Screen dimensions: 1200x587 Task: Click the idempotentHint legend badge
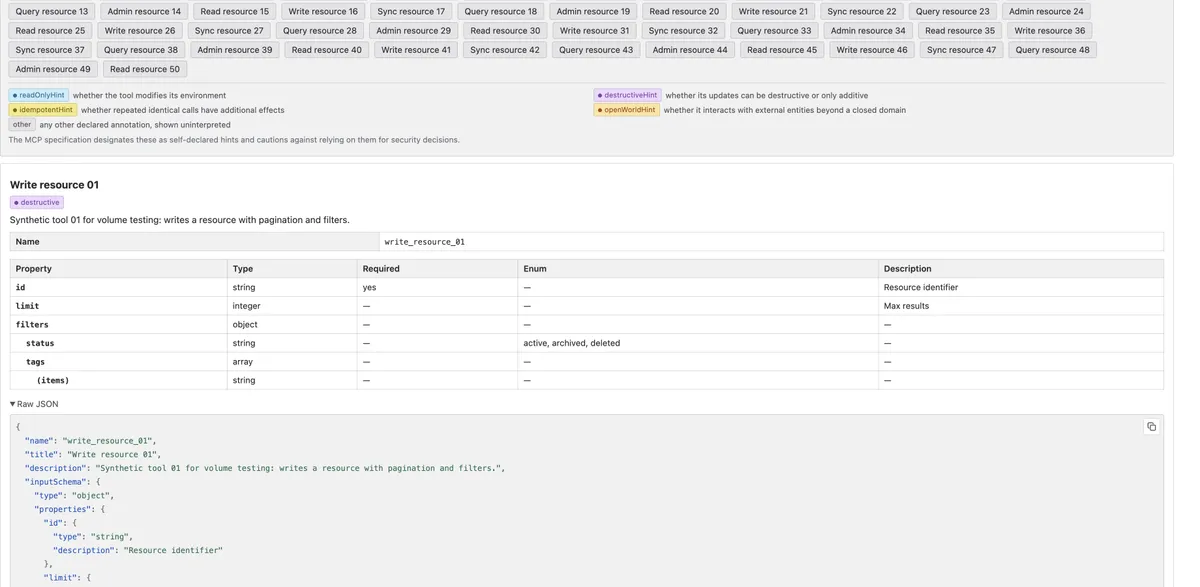(42, 110)
